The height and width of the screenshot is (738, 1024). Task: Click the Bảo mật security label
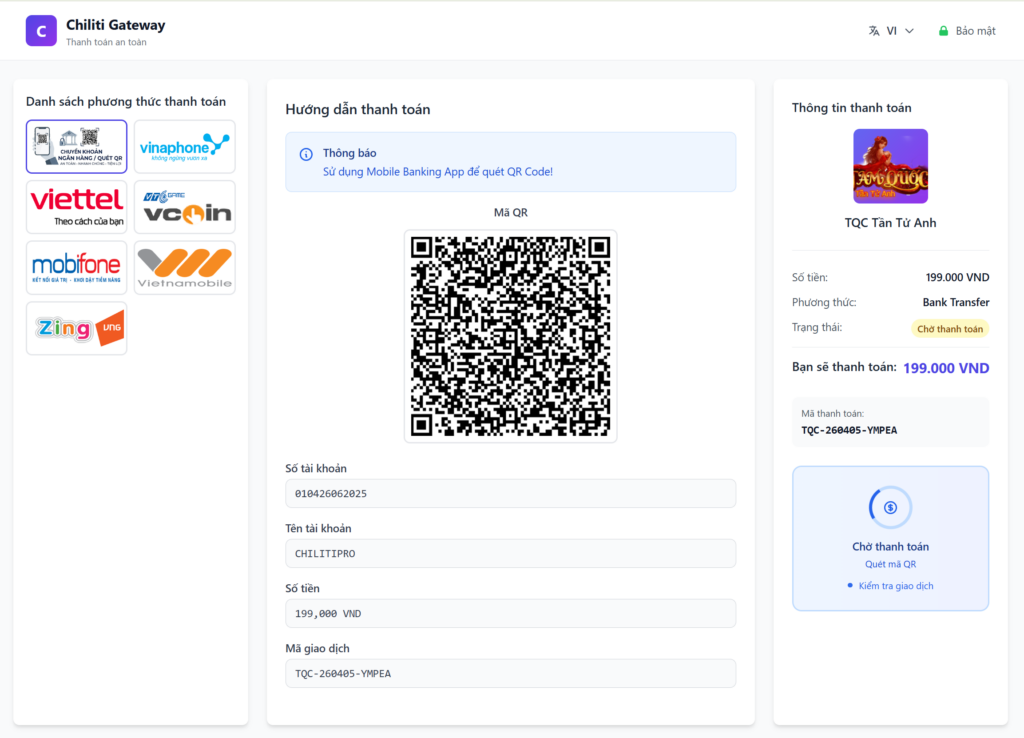975,31
